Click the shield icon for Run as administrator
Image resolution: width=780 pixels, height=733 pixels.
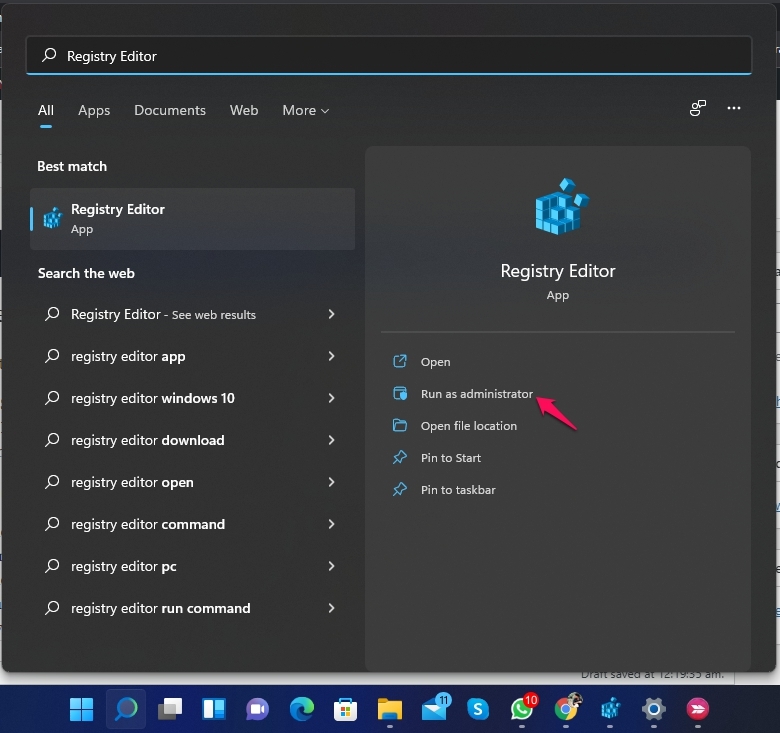tap(400, 393)
